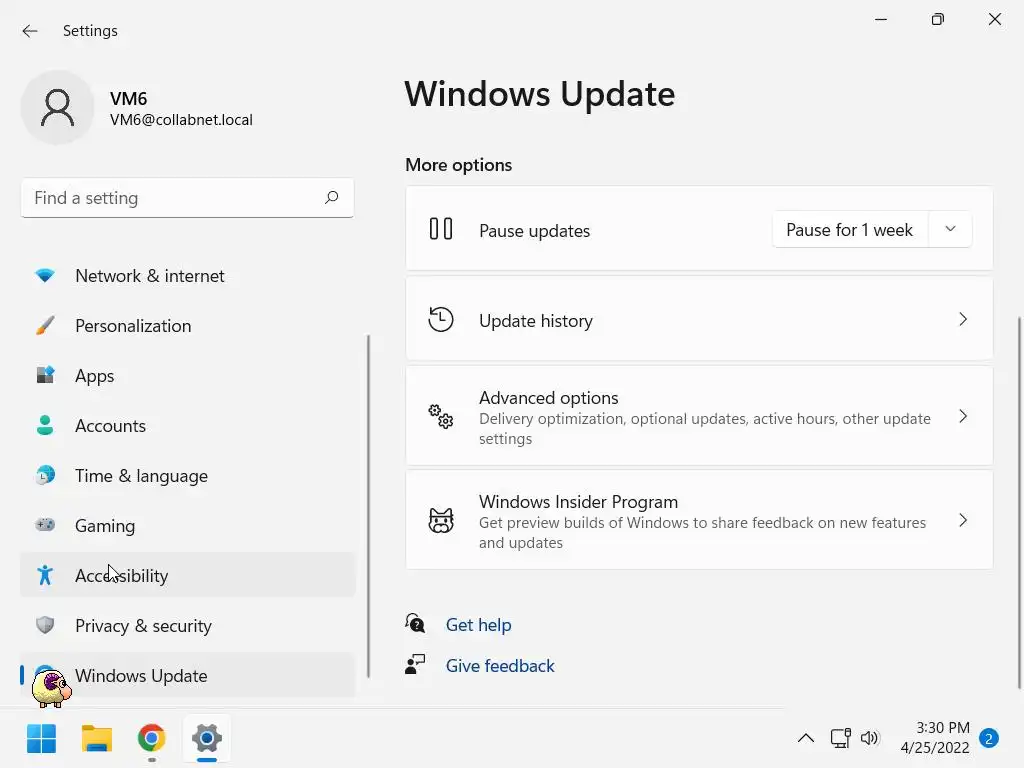
Task: Click the Update history clock icon
Action: [441, 319]
